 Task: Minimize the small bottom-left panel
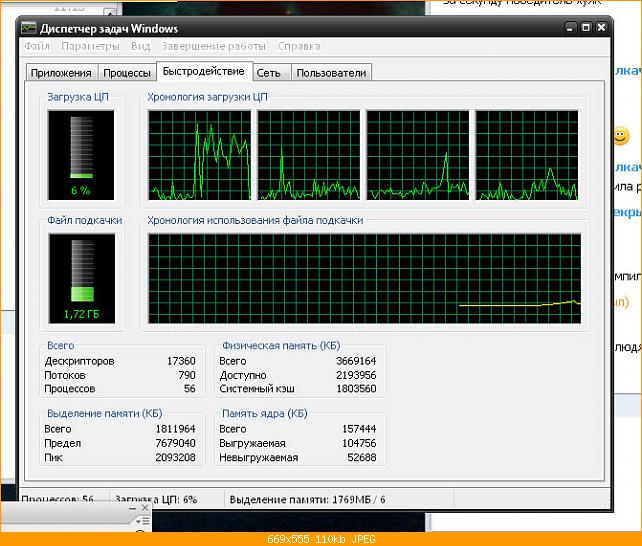132,508
